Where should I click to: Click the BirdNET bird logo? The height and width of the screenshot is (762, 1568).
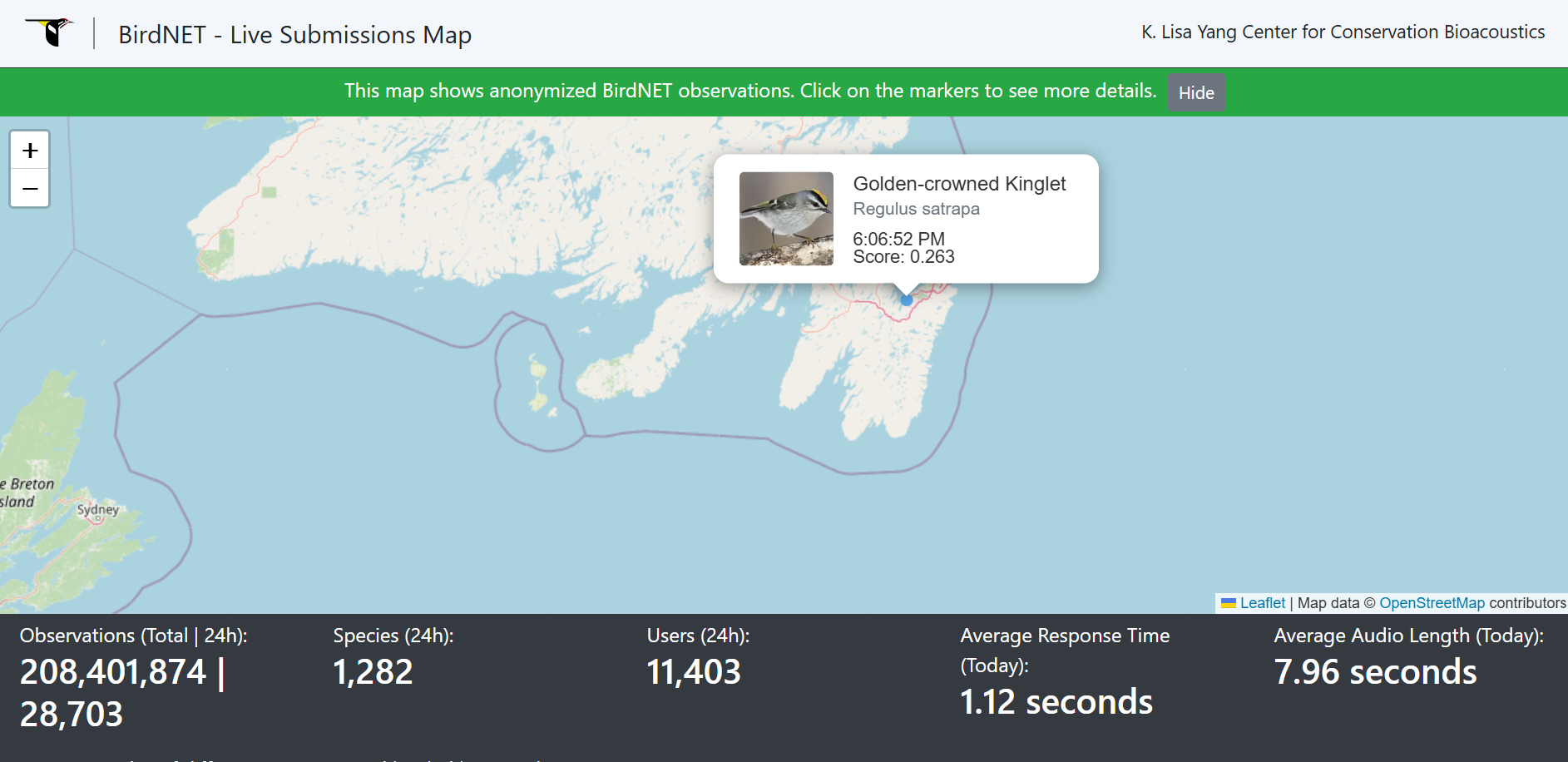(x=51, y=32)
